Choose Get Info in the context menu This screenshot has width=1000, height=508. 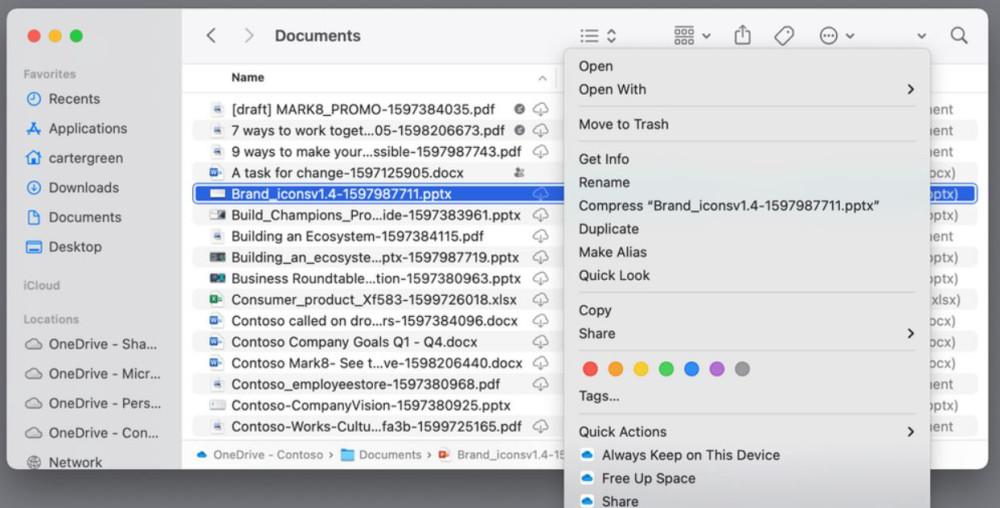coord(603,159)
